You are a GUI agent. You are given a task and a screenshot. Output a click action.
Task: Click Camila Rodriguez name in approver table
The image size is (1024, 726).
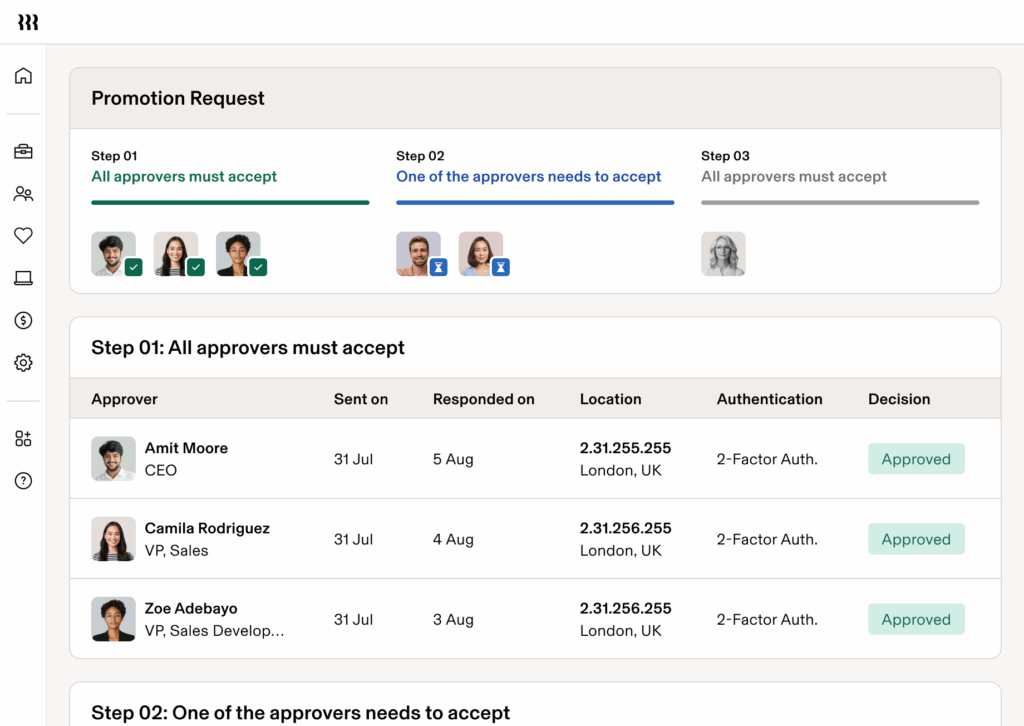click(x=207, y=528)
